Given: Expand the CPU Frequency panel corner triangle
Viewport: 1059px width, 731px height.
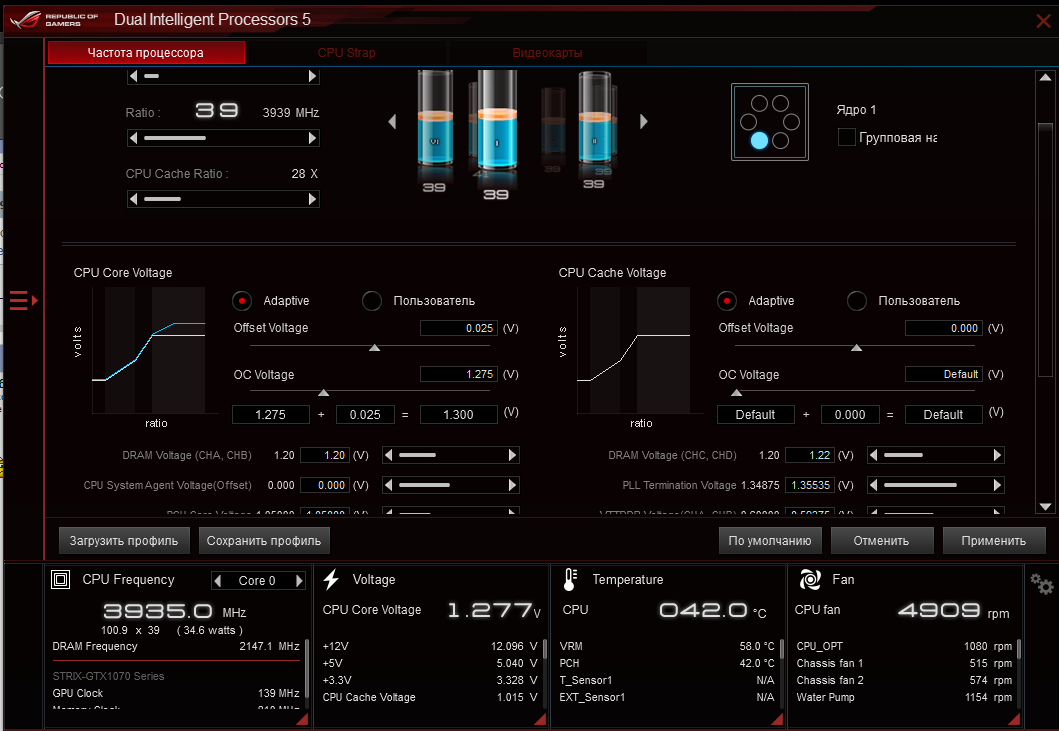Looking at the screenshot, I should point(303,720).
